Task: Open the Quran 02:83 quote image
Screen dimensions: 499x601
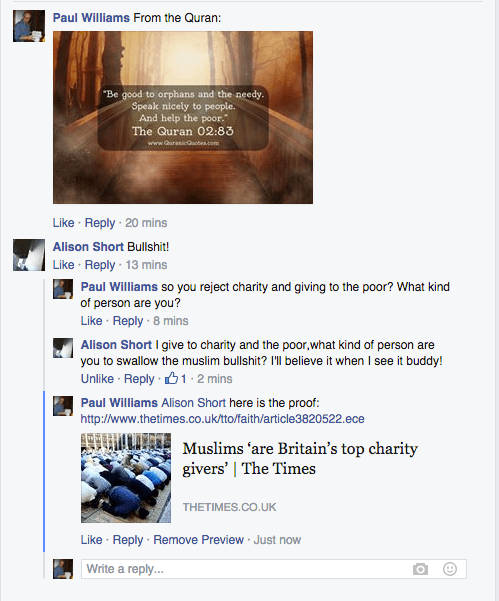Action: [x=183, y=117]
